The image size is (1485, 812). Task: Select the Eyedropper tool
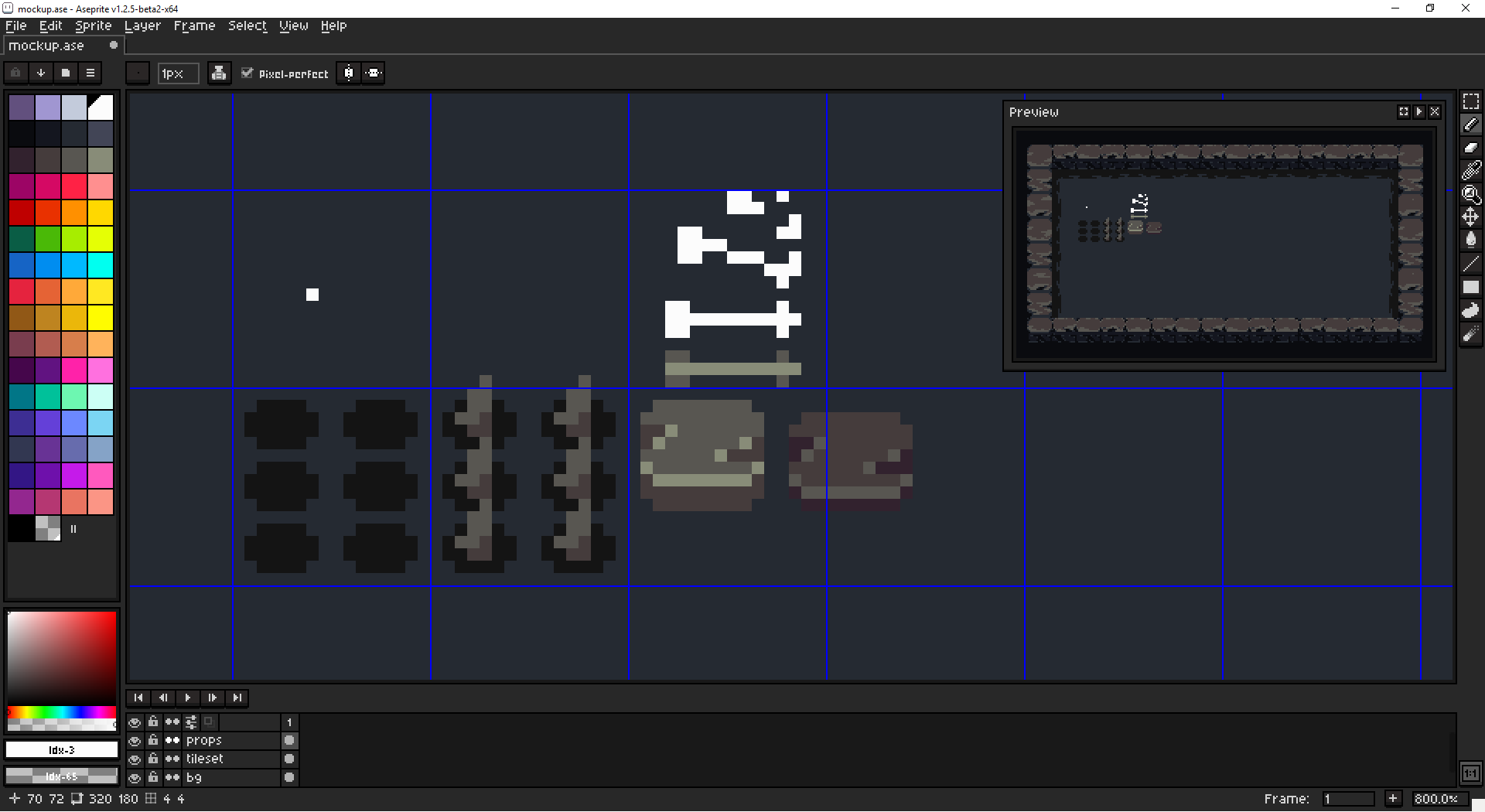click(1470, 171)
